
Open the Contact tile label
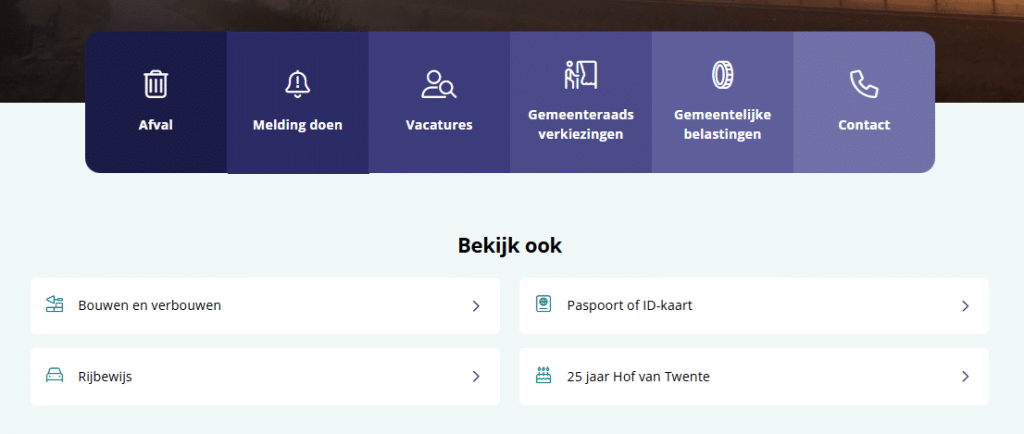coord(864,125)
